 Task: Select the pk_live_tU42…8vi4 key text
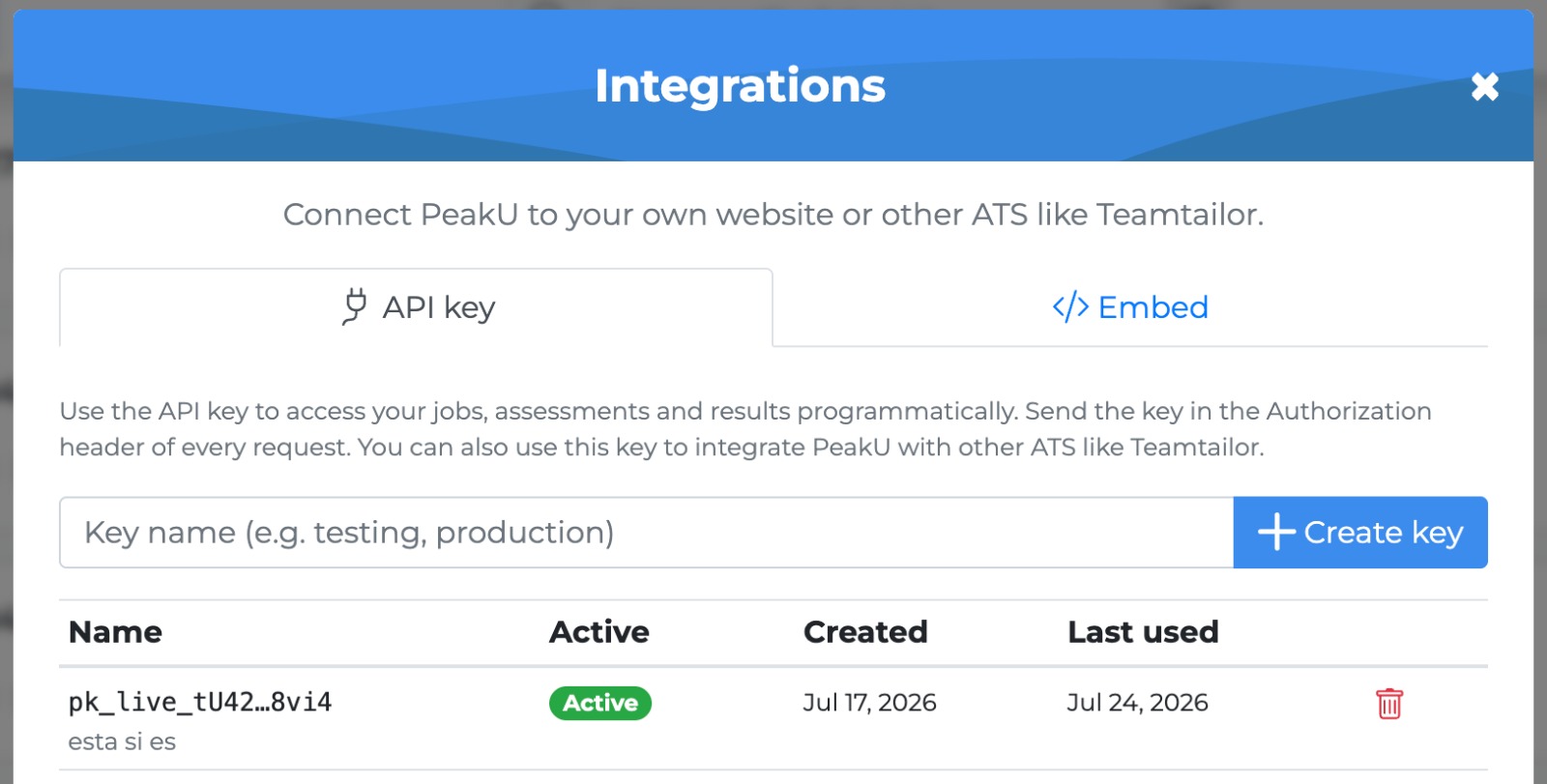click(200, 702)
